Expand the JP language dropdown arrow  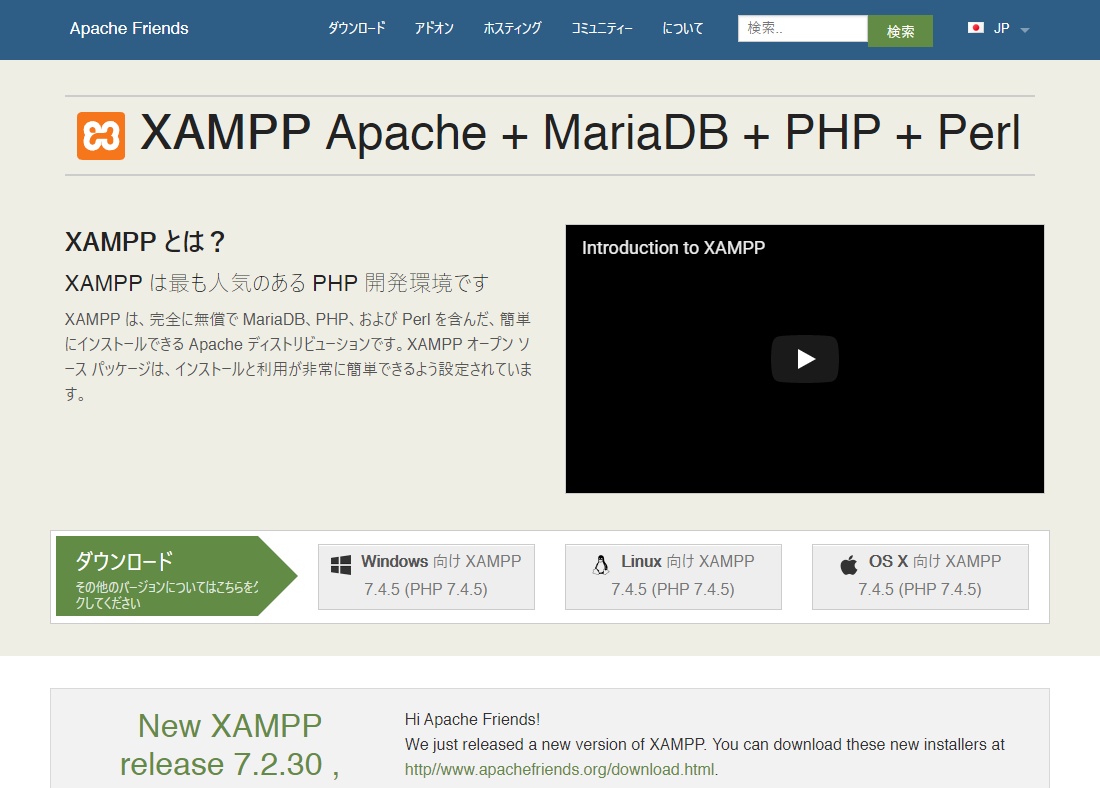1024,30
